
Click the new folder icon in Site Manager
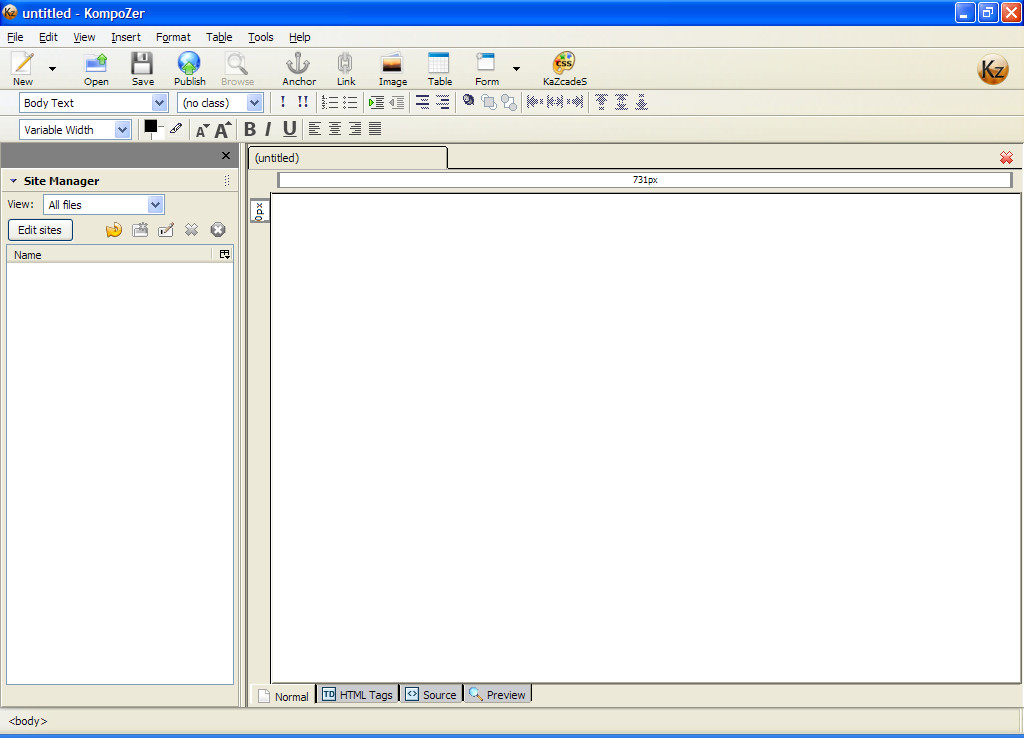coord(140,230)
